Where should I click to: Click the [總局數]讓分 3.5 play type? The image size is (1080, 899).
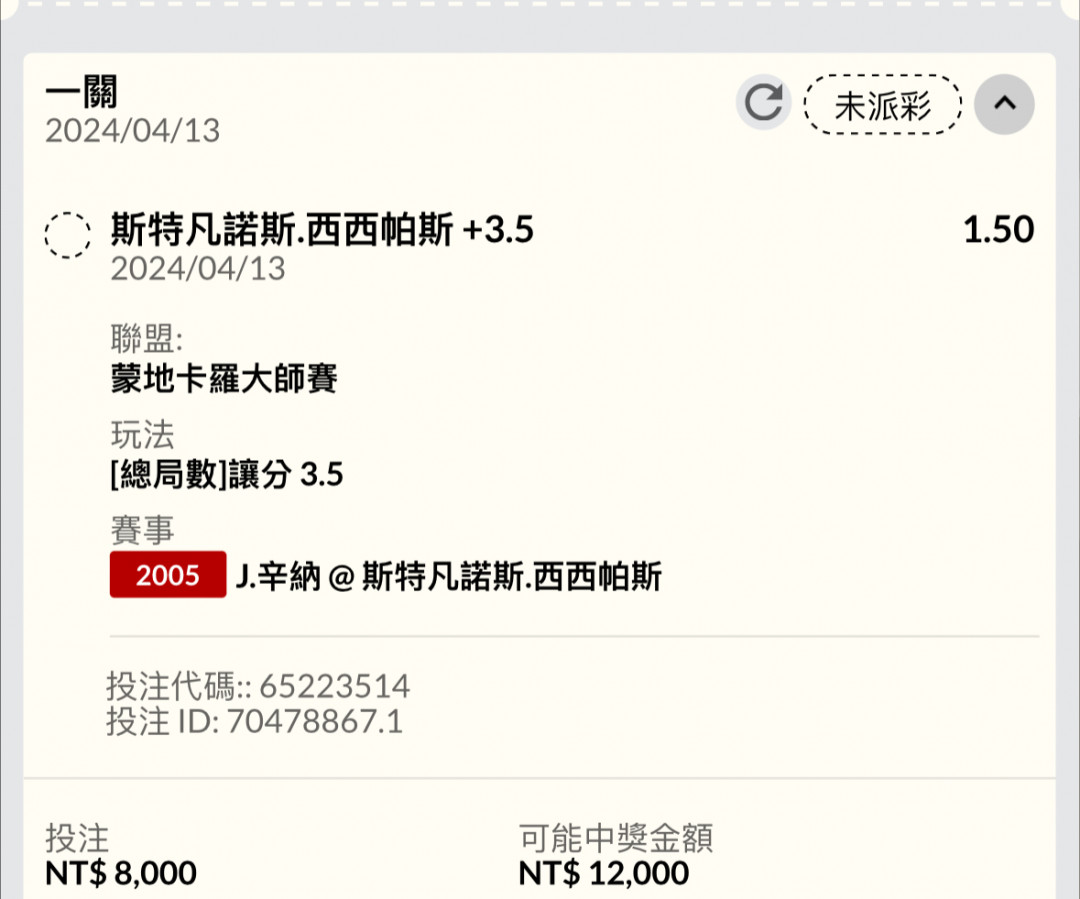coord(227,474)
